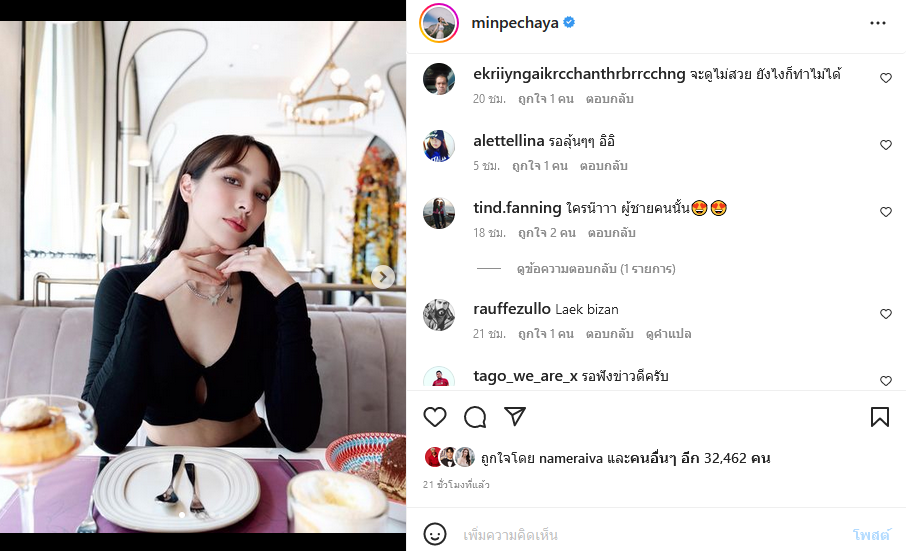The image size is (906, 551).
Task: Go to next photo in carousel
Action: pos(383,277)
